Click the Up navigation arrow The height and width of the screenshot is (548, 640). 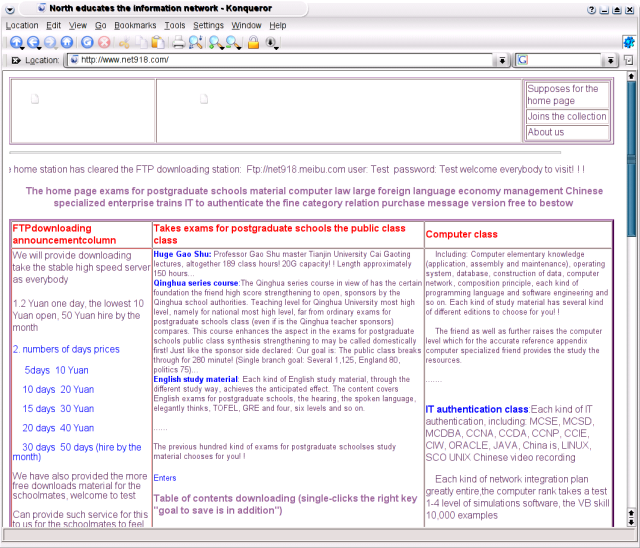(16, 42)
